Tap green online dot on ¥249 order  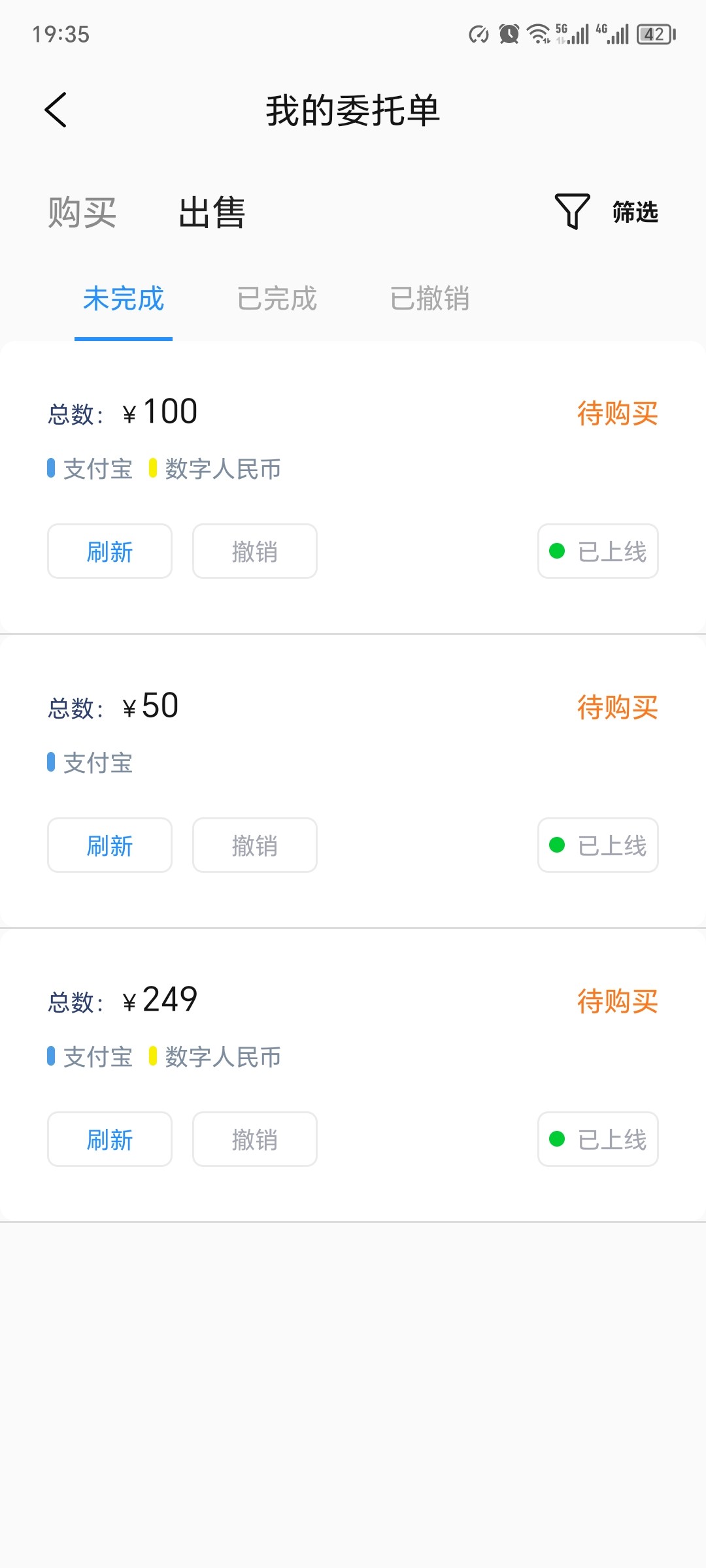[557, 1139]
